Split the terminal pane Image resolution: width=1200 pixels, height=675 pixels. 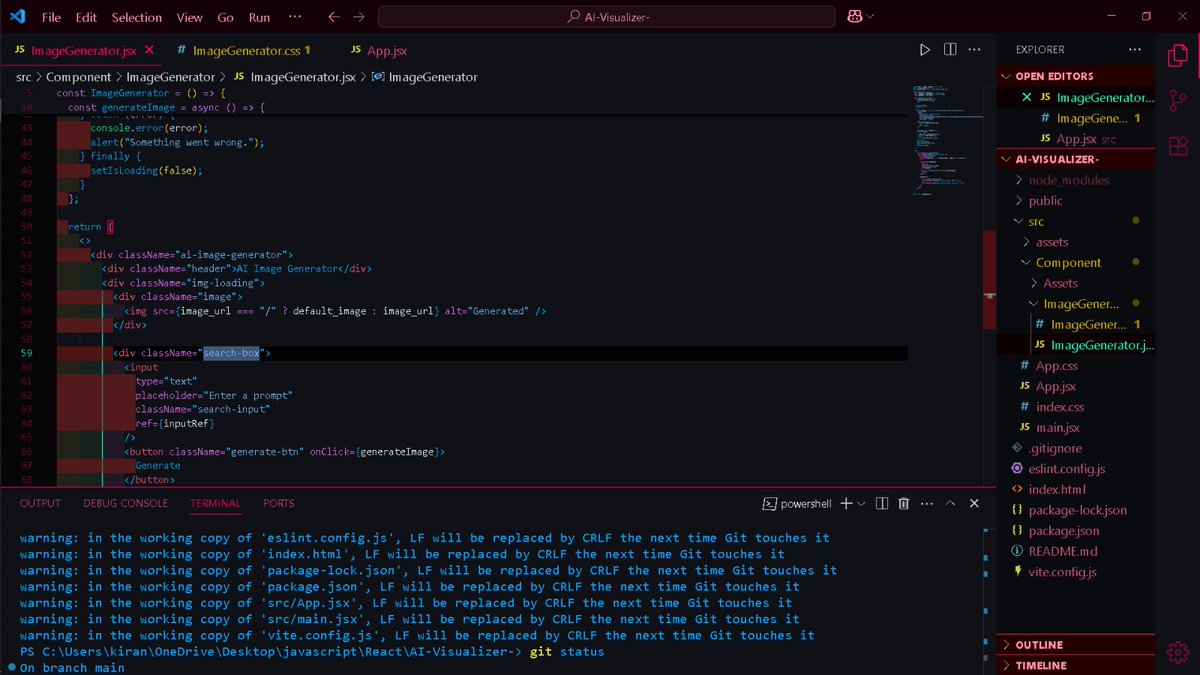[882, 504]
